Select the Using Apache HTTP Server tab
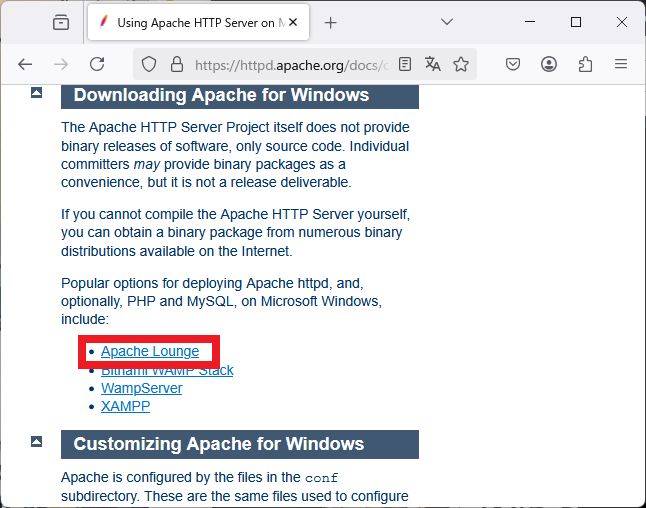Screen dimensions: 646x508 [x=198, y=22]
